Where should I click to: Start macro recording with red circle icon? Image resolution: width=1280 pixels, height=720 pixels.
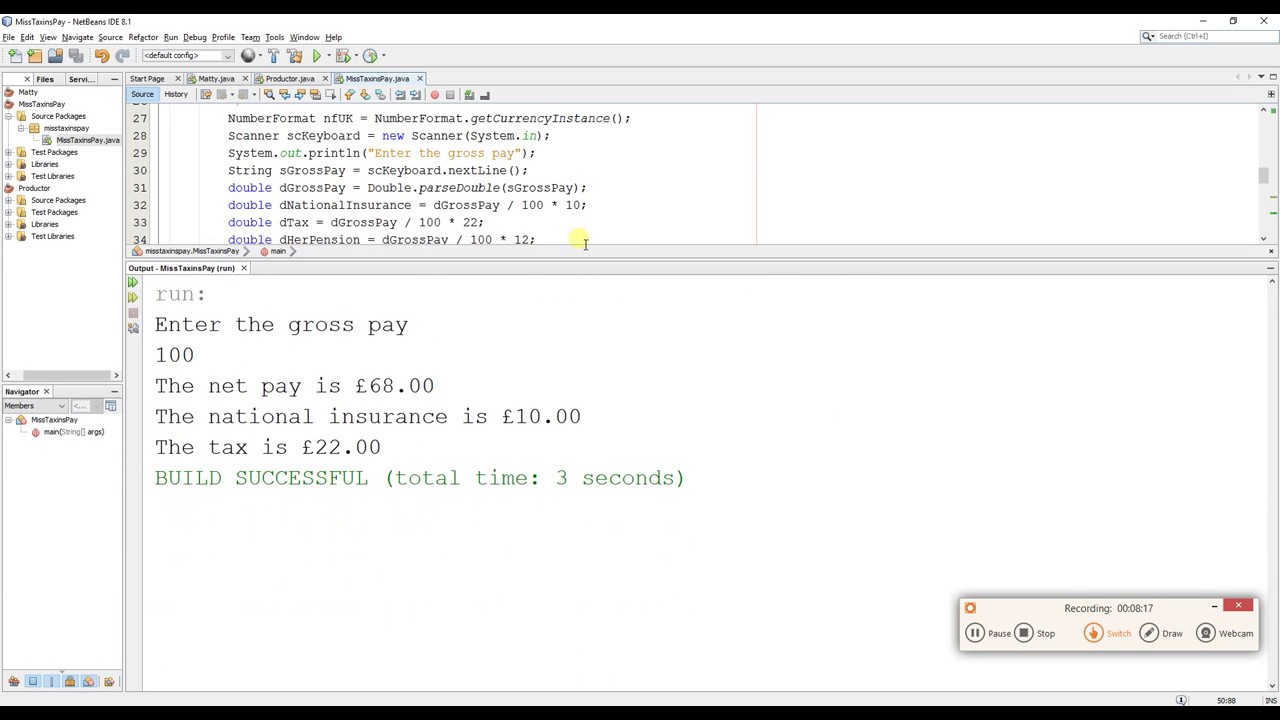click(x=434, y=95)
